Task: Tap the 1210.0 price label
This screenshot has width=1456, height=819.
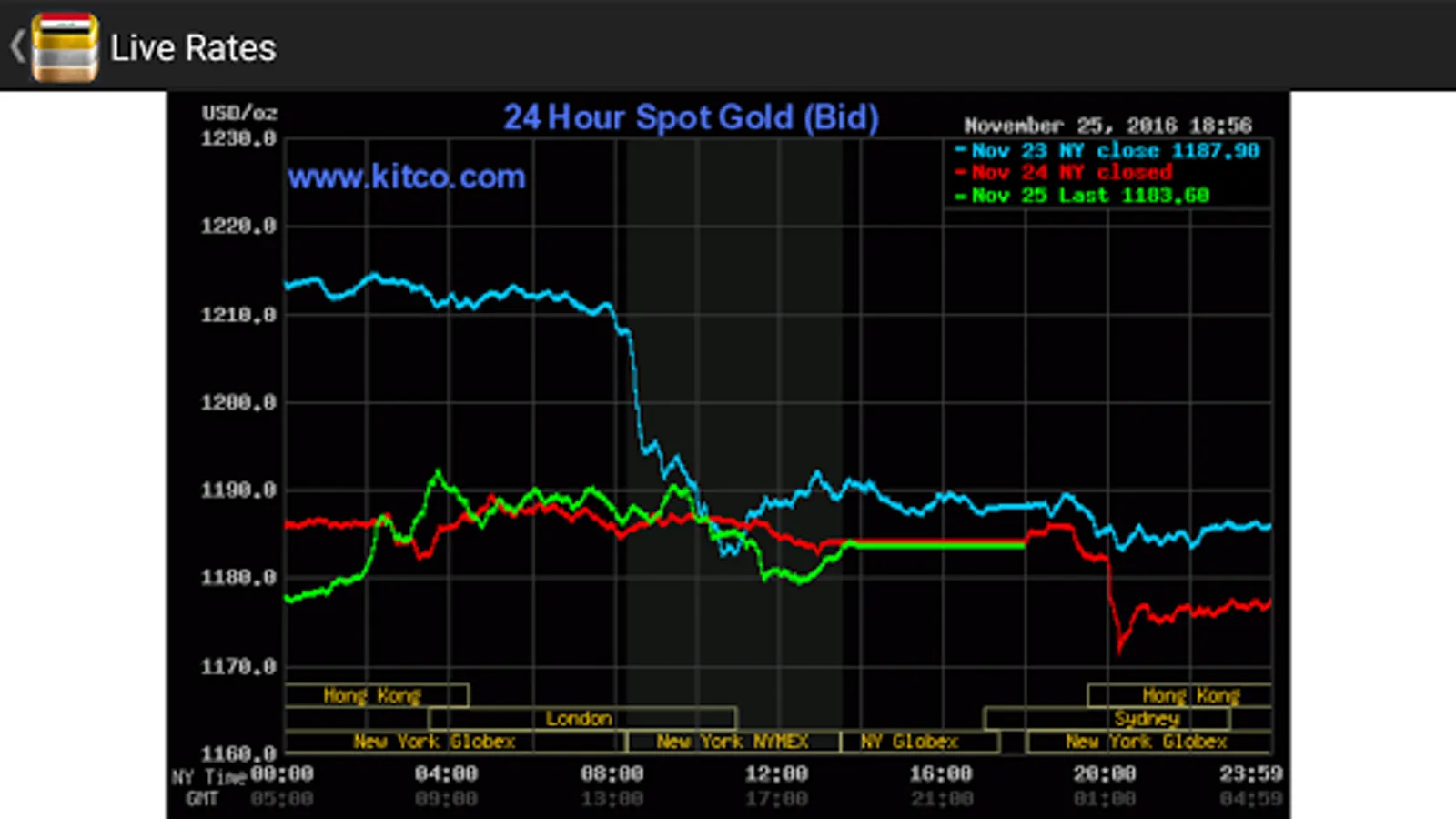Action: (238, 315)
